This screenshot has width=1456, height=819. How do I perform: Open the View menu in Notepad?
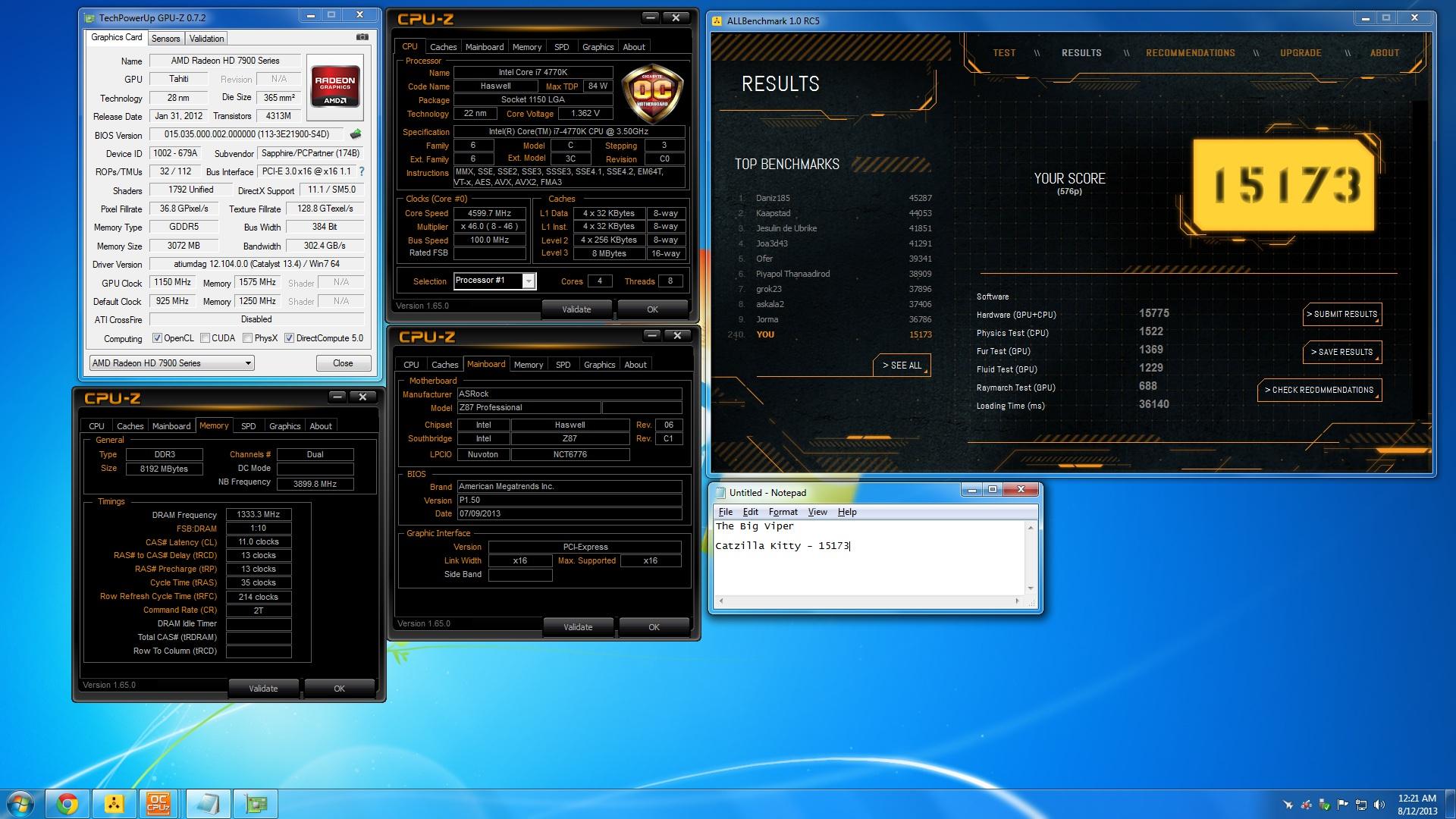point(817,512)
